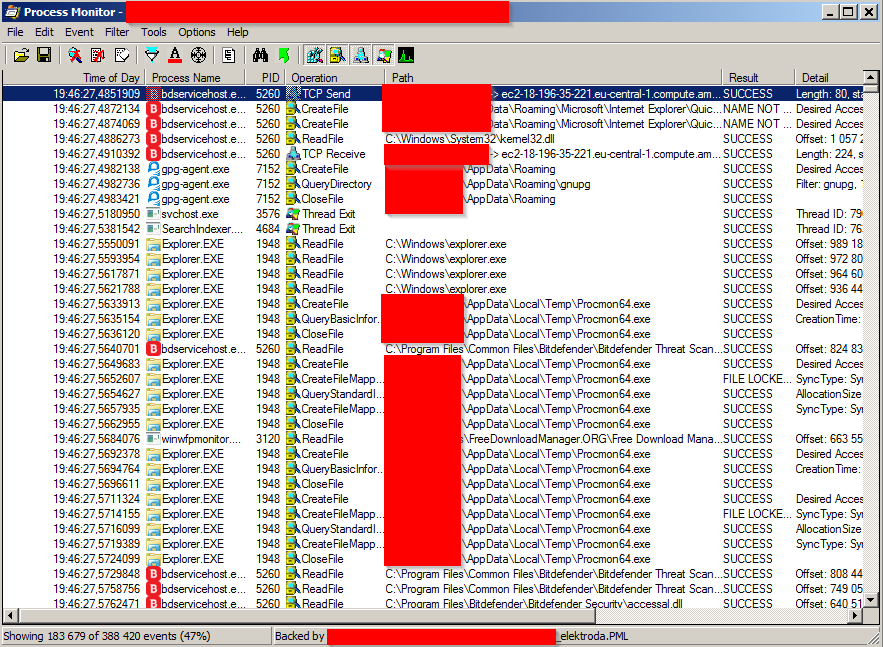Click the bdservicehost icon in the 19:46:27,5640701 row
Image resolution: width=883 pixels, height=647 pixels.
[x=153, y=349]
